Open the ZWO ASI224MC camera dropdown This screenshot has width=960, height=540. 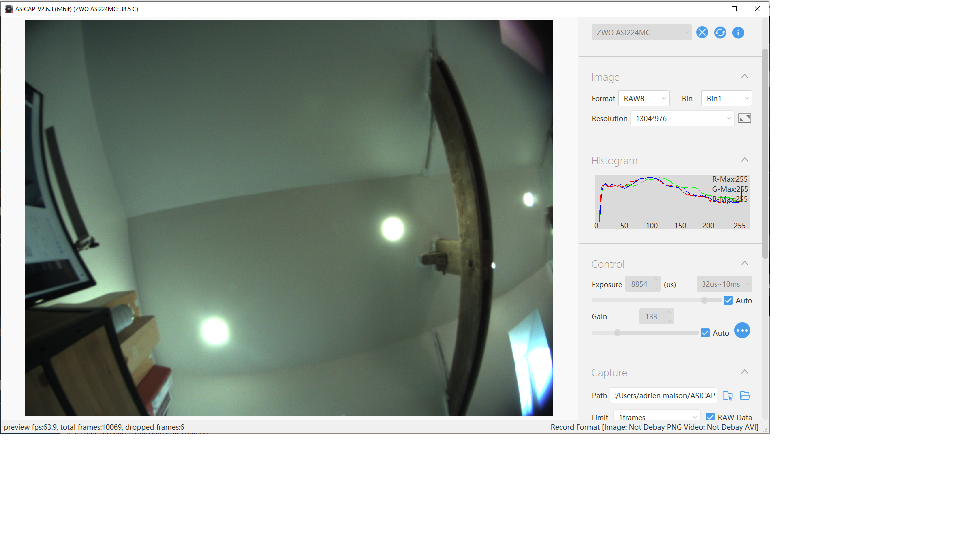(642, 32)
